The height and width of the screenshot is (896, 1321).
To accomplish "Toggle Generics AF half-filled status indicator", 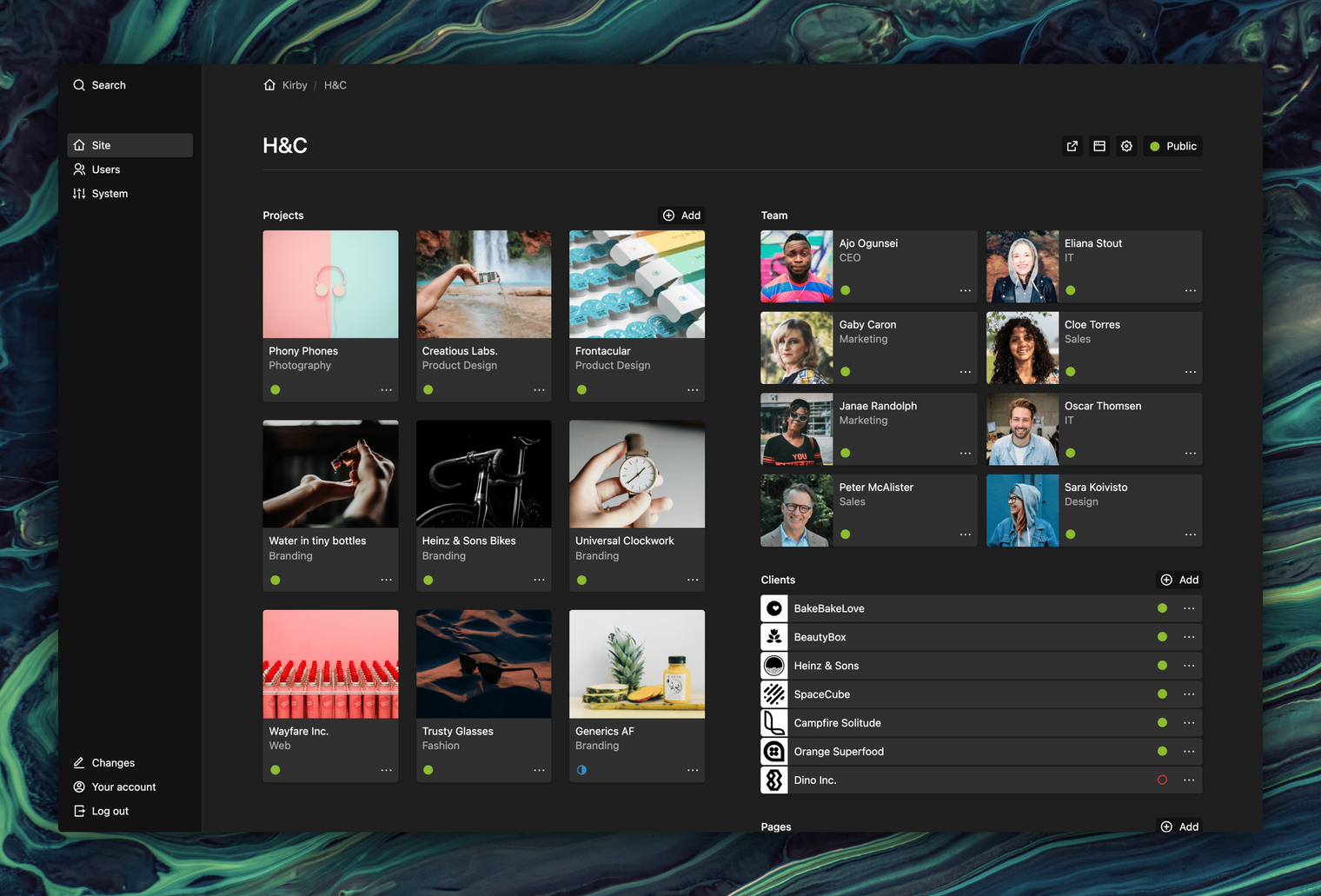I will (x=581, y=770).
